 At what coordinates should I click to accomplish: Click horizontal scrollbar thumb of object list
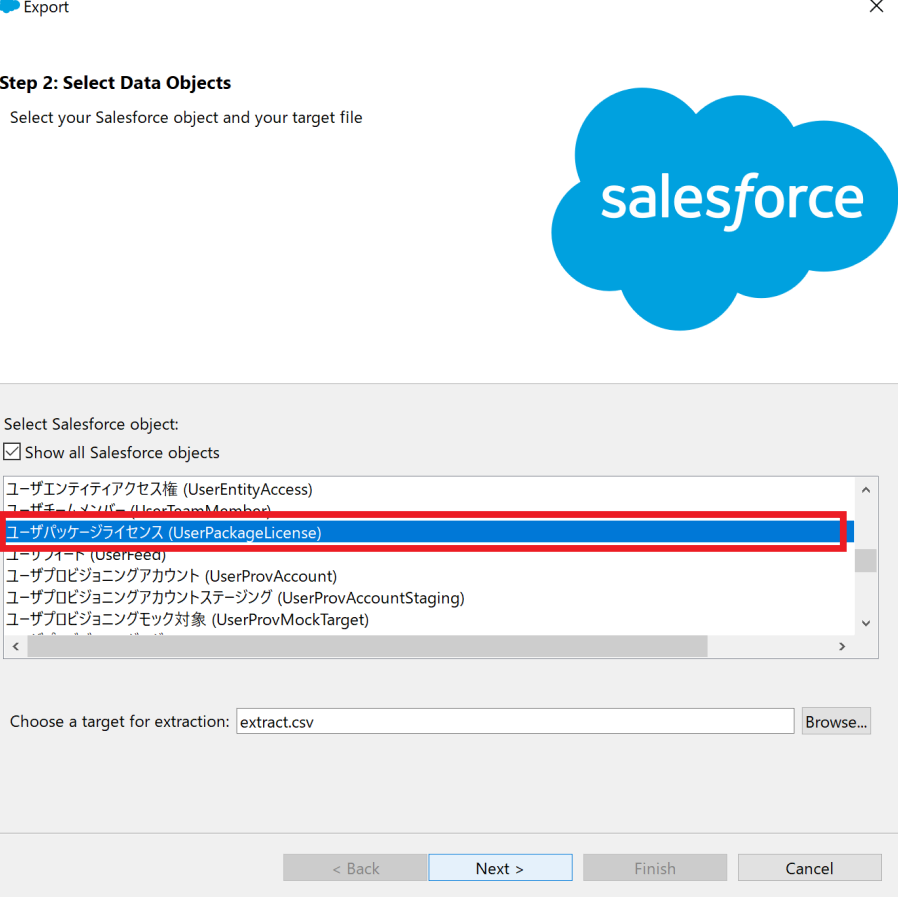pyautogui.click(x=368, y=646)
